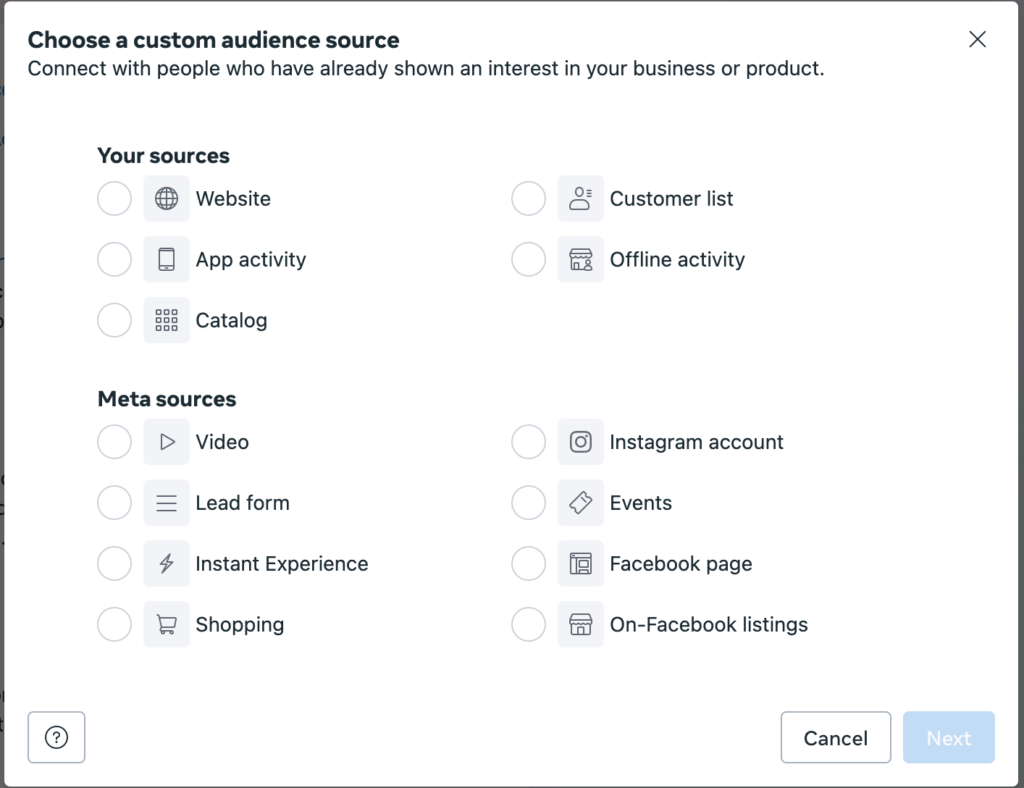Click the phone icon for App activity
Image resolution: width=1024 pixels, height=788 pixels.
coord(166,260)
